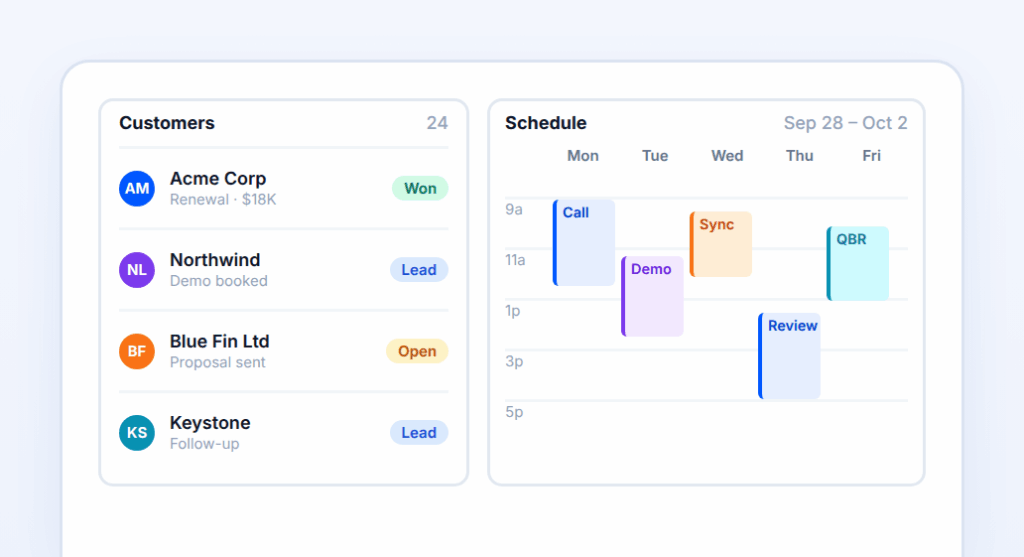The height and width of the screenshot is (557, 1024).
Task: Click the customers count 24
Action: pyautogui.click(x=437, y=123)
